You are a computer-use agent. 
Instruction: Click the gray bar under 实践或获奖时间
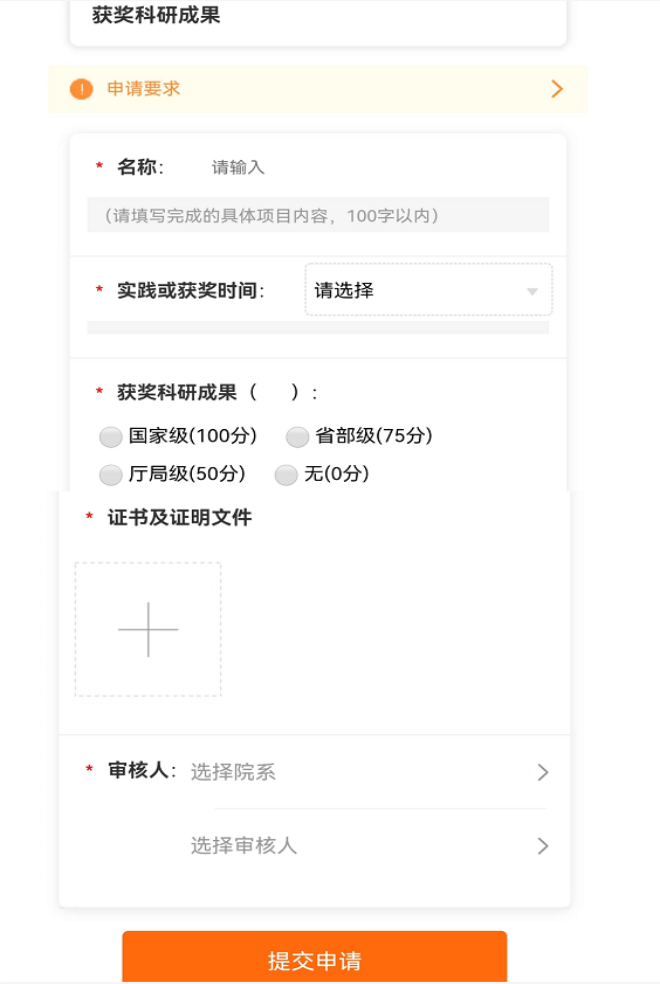click(x=318, y=328)
